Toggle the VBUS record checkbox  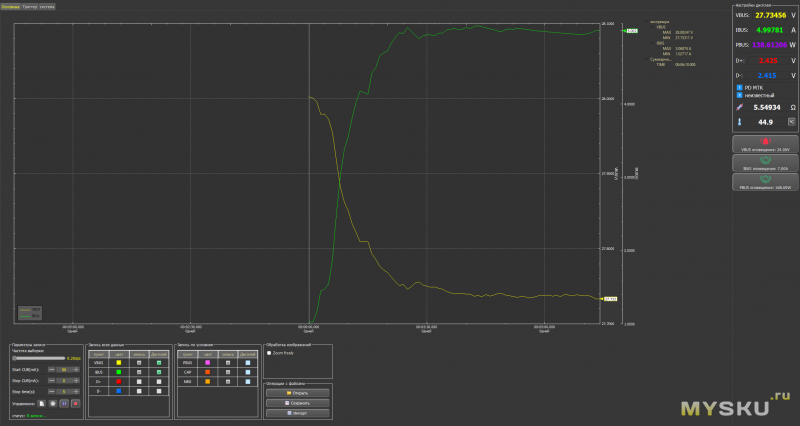pos(139,363)
